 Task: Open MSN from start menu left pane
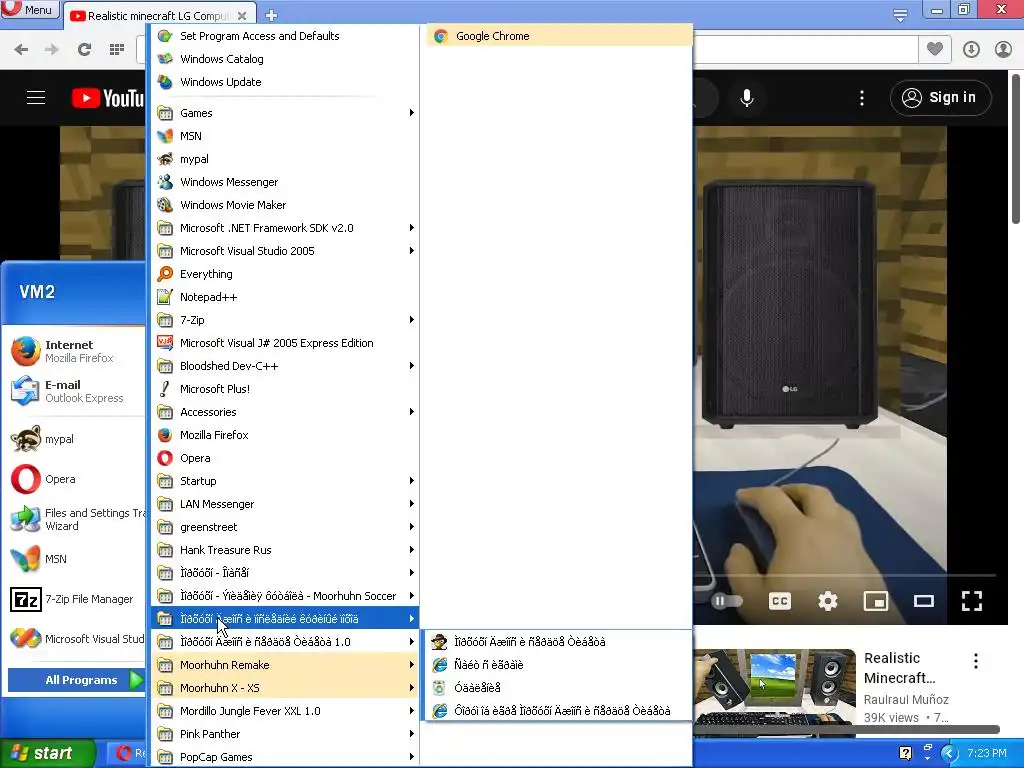(76, 559)
